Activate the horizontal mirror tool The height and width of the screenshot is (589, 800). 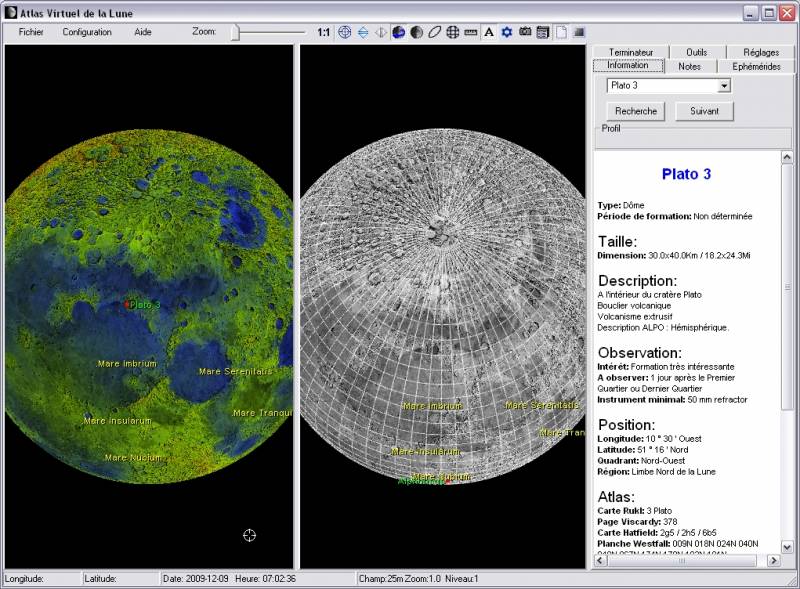(379, 32)
